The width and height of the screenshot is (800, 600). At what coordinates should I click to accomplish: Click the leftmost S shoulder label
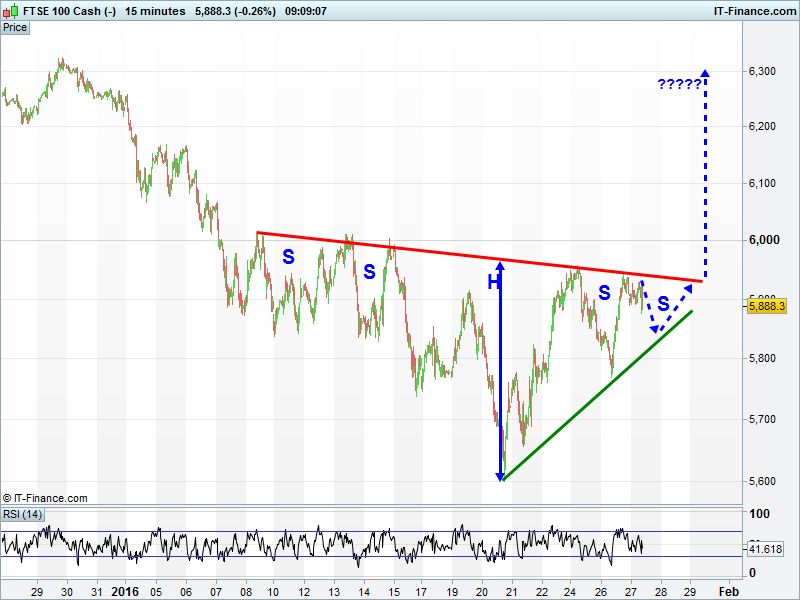[288, 257]
